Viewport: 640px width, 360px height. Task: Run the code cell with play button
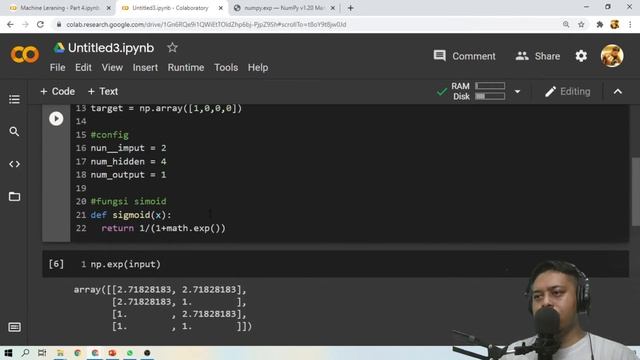pyautogui.click(x=56, y=119)
